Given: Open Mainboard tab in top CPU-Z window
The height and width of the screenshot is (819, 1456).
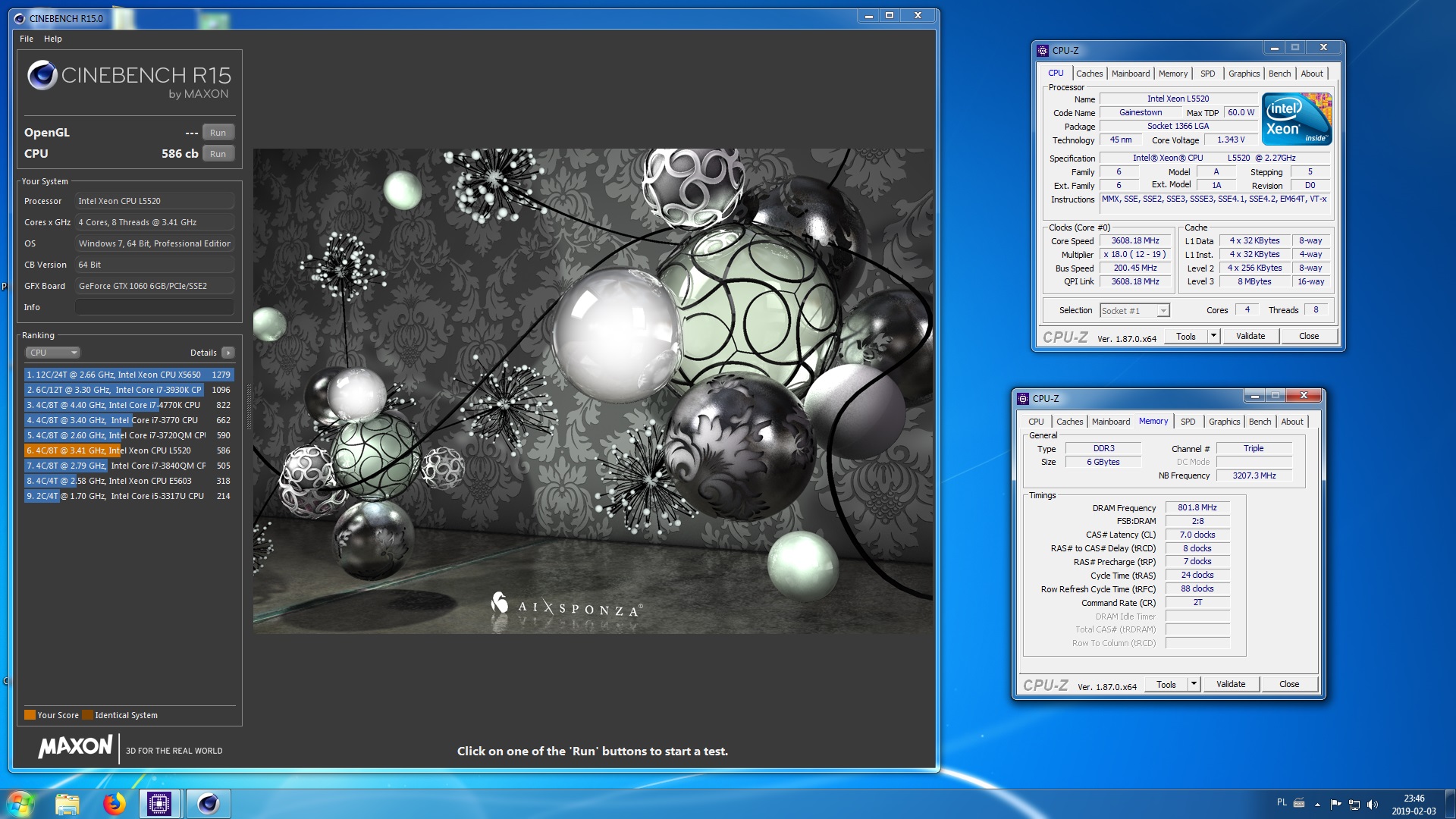Looking at the screenshot, I should (1131, 74).
